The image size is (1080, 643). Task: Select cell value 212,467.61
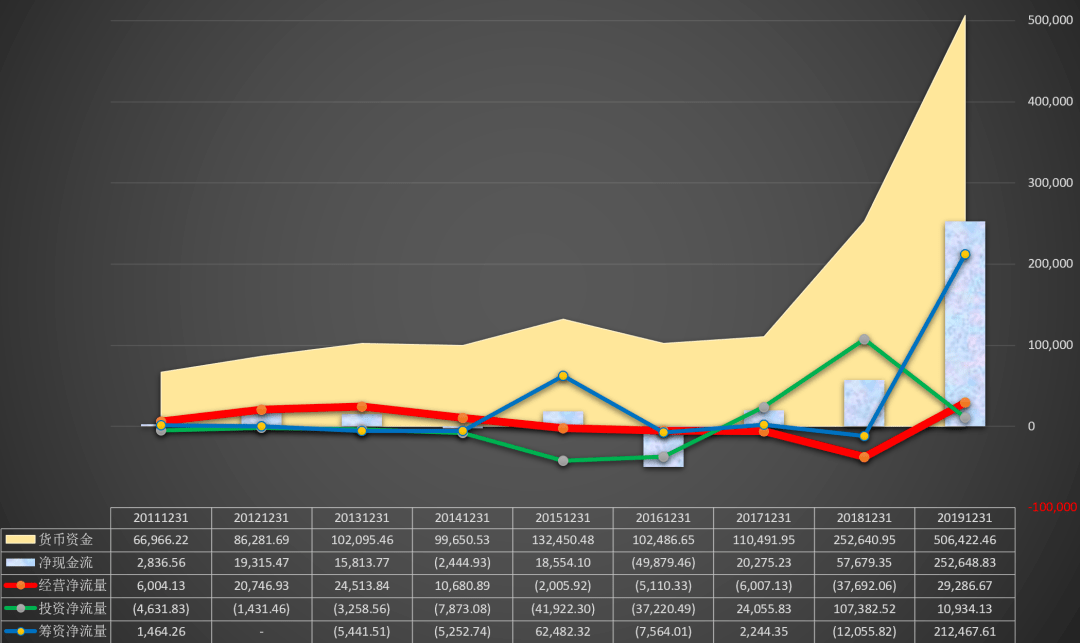click(x=964, y=632)
